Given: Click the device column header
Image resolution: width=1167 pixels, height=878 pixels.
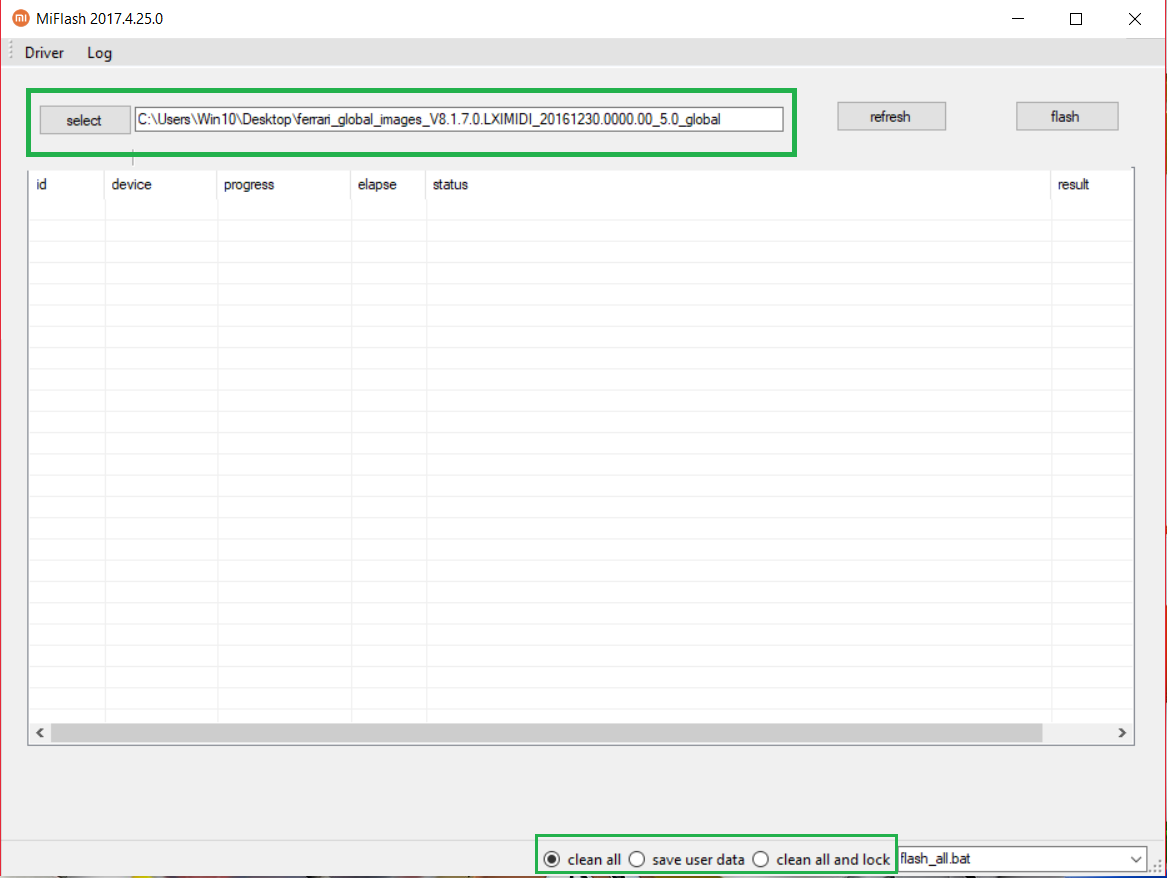Looking at the screenshot, I should tap(160, 185).
